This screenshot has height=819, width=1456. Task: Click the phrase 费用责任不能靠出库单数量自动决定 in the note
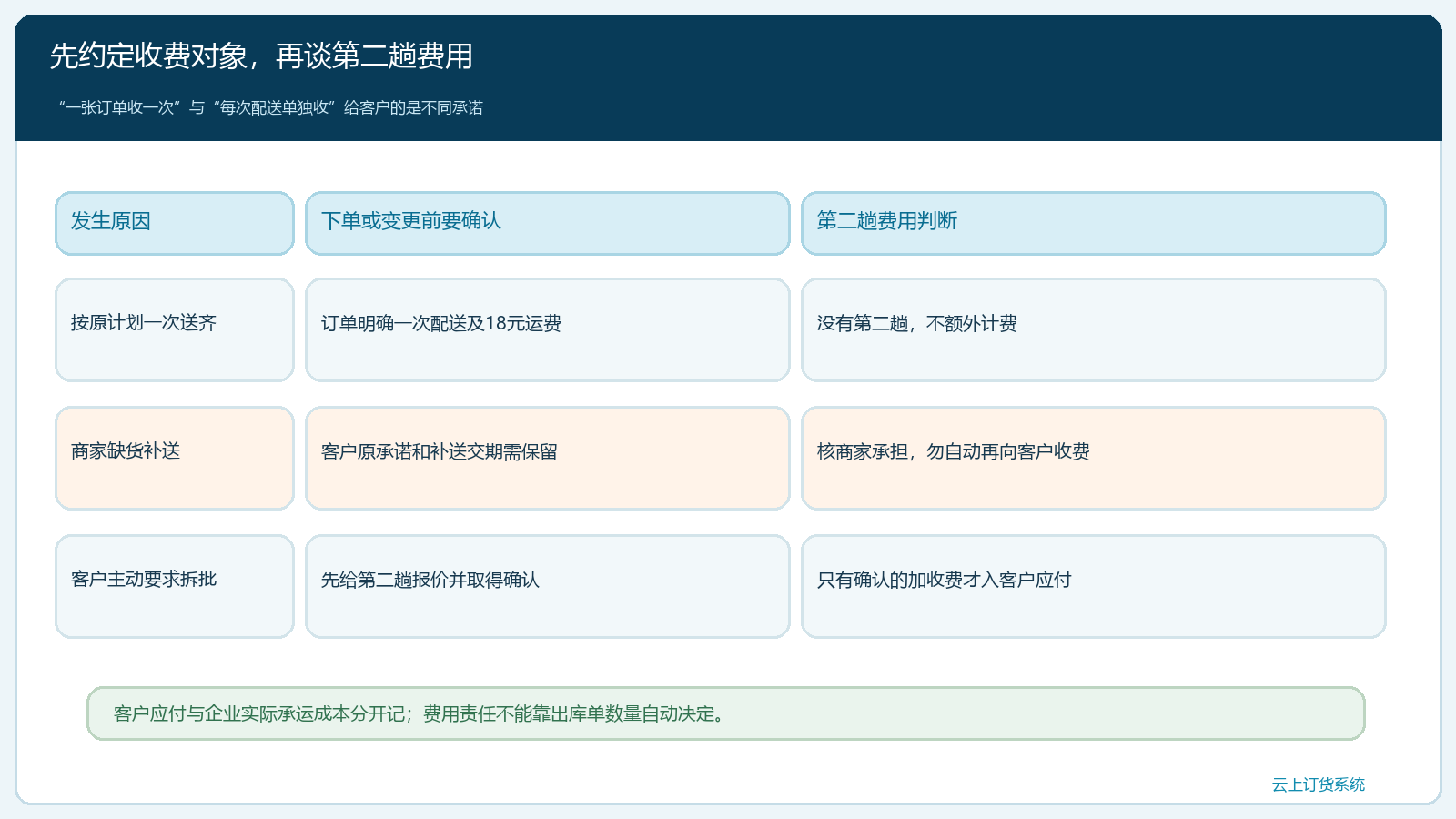pyautogui.click(x=569, y=713)
